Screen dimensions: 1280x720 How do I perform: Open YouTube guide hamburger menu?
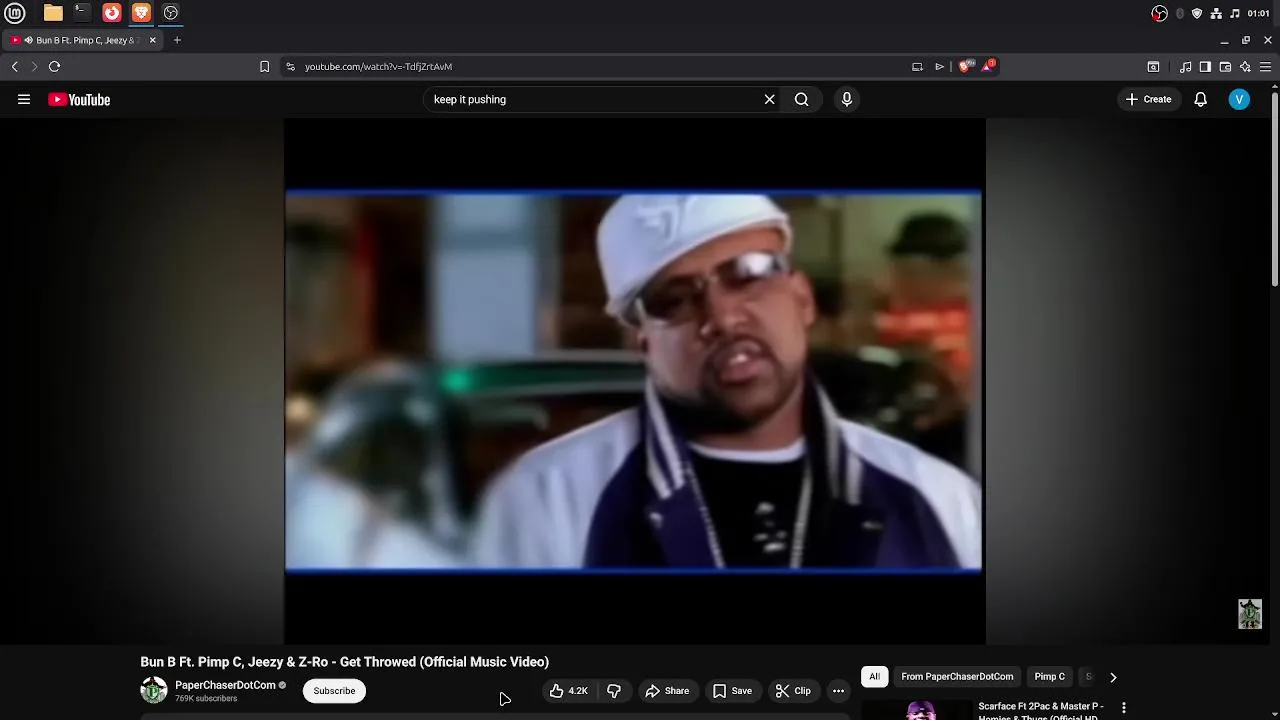tap(24, 99)
